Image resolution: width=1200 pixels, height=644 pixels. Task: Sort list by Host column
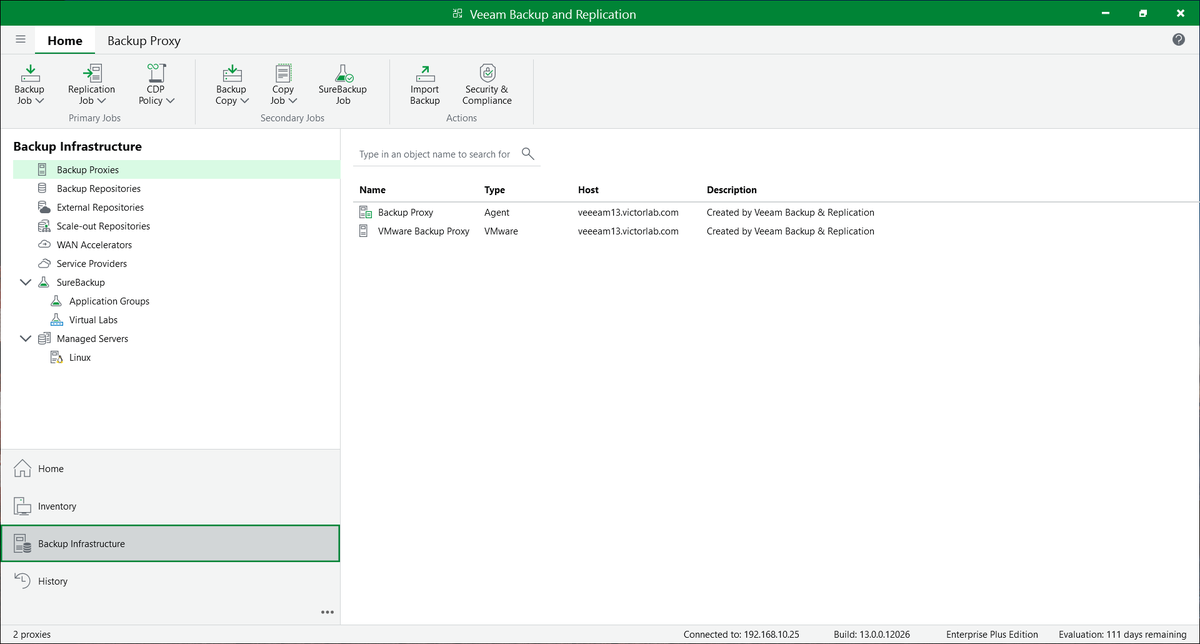588,190
